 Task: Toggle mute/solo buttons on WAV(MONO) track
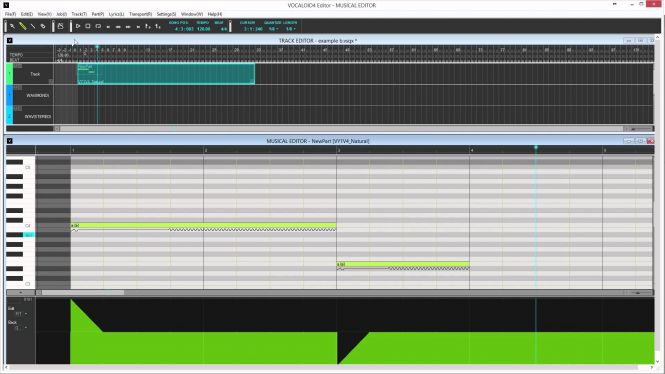[18, 87]
